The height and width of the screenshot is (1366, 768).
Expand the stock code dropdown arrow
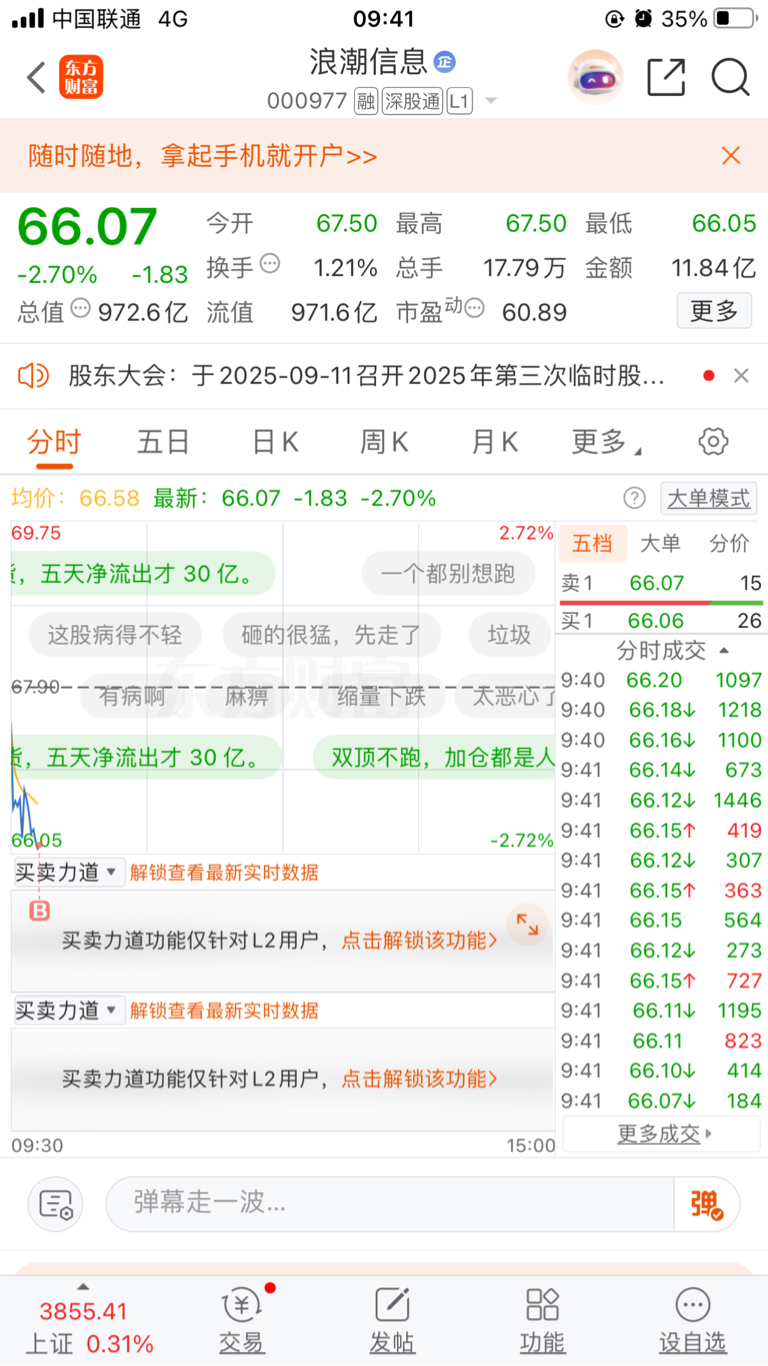[490, 101]
